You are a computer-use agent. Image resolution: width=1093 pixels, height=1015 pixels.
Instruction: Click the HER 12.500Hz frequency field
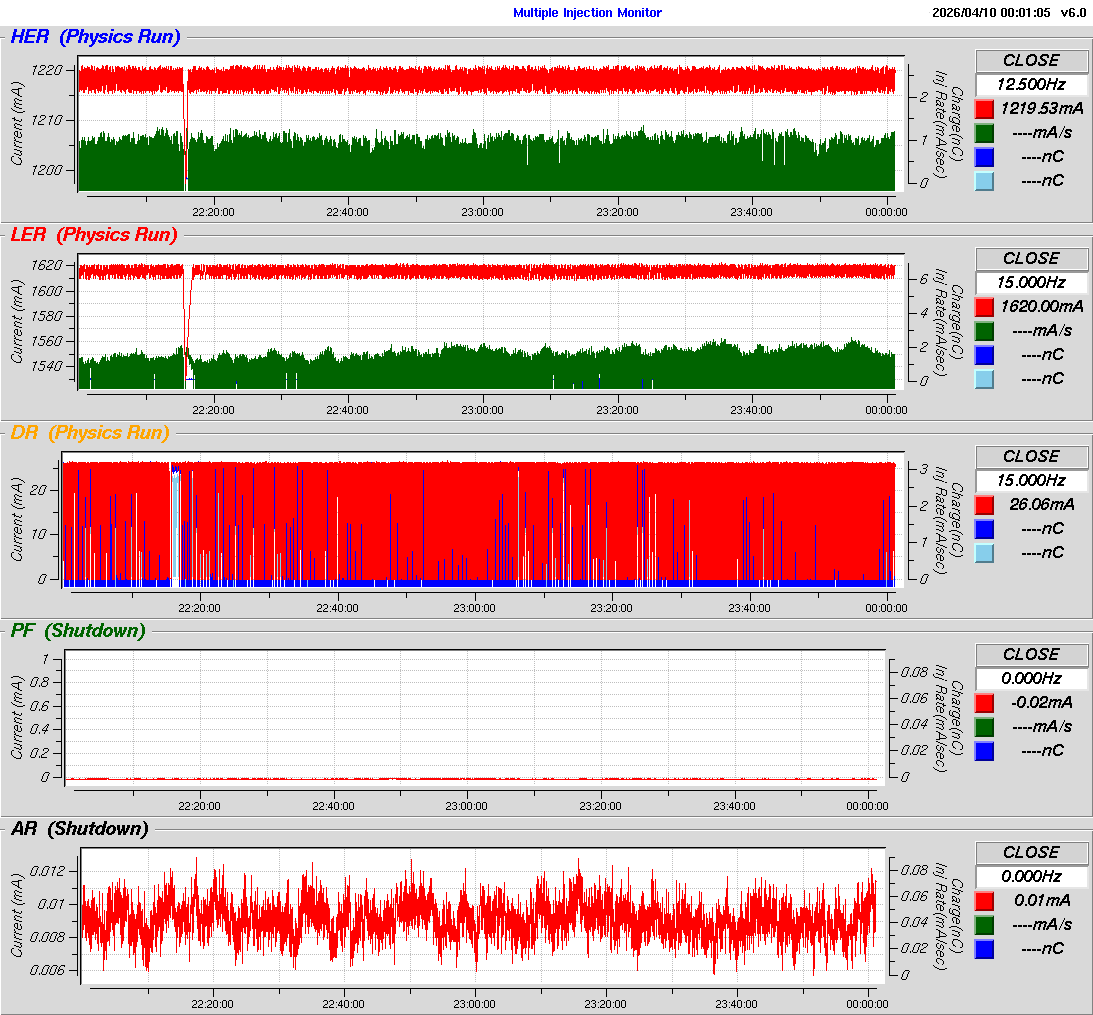[x=1031, y=85]
